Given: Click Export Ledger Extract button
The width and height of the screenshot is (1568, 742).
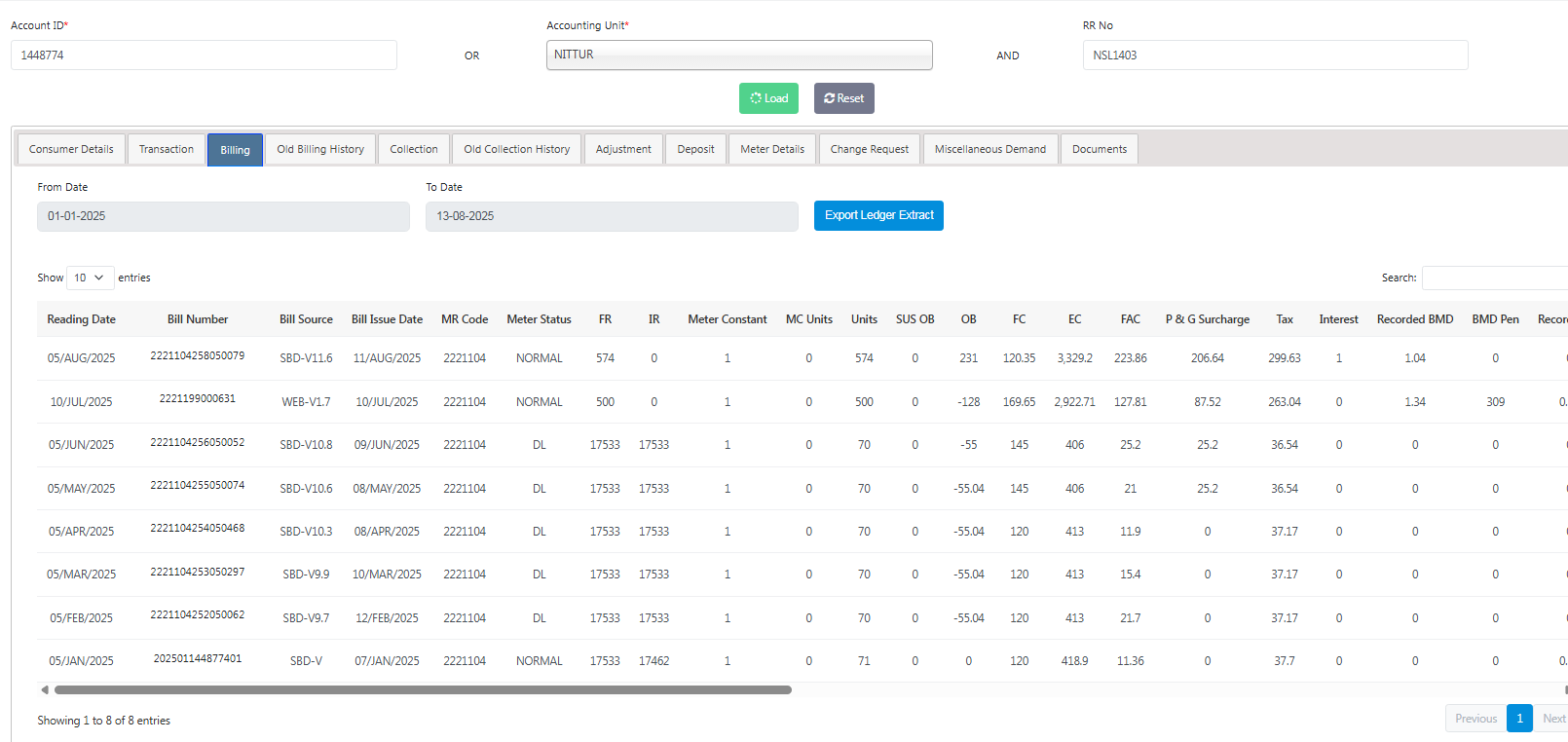Looking at the screenshot, I should pos(878,215).
